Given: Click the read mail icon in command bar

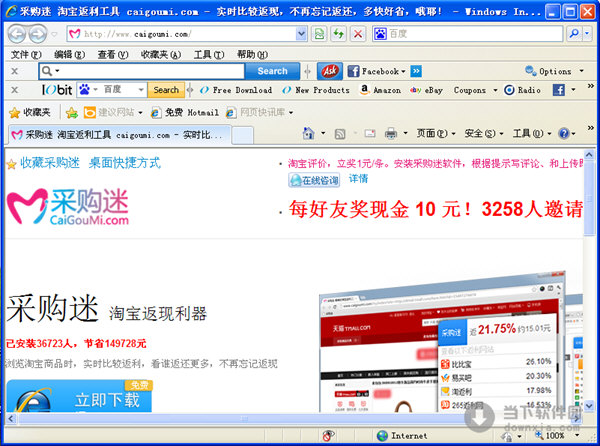Looking at the screenshot, I should pos(370,133).
